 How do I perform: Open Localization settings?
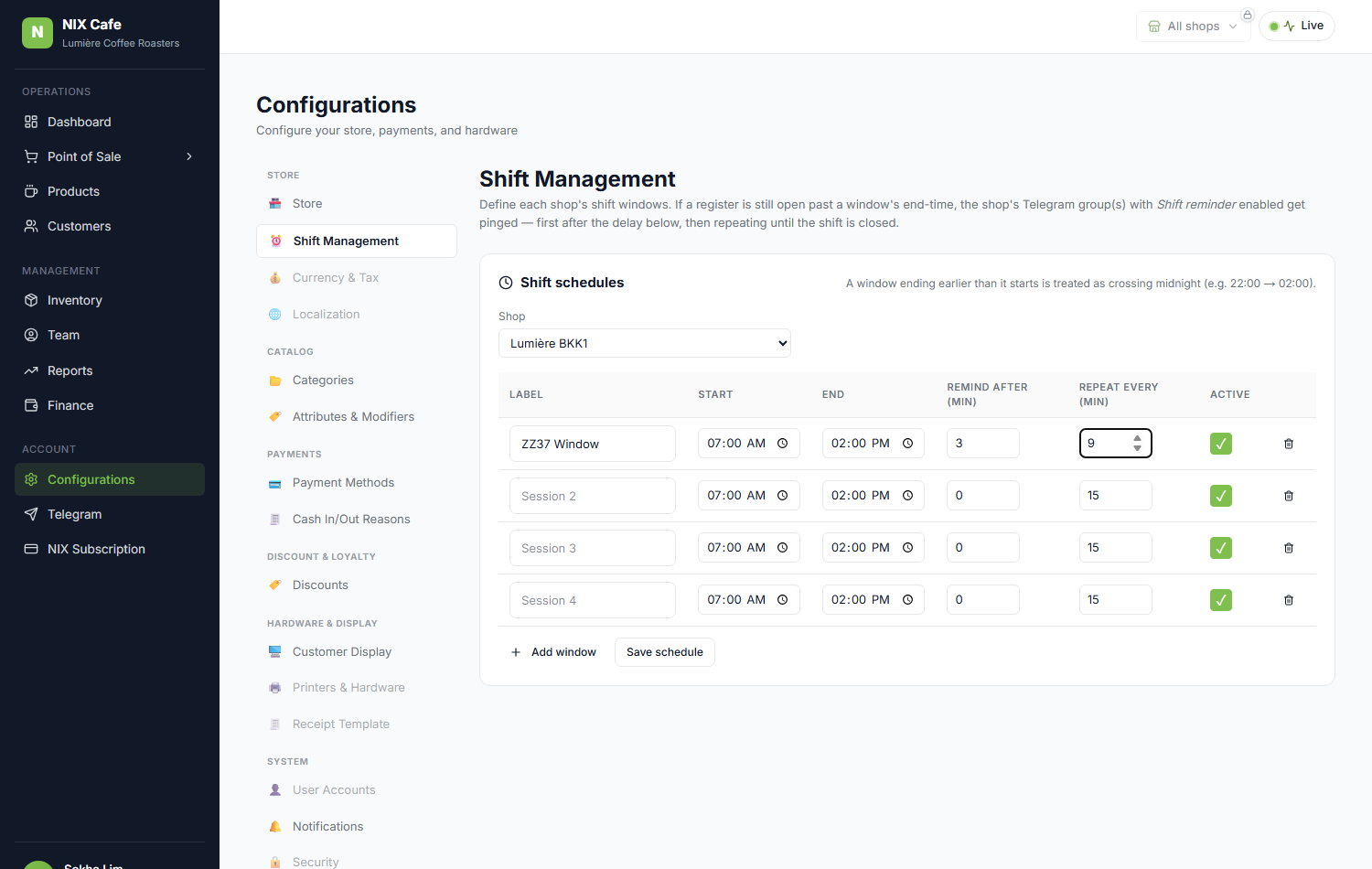point(357,314)
